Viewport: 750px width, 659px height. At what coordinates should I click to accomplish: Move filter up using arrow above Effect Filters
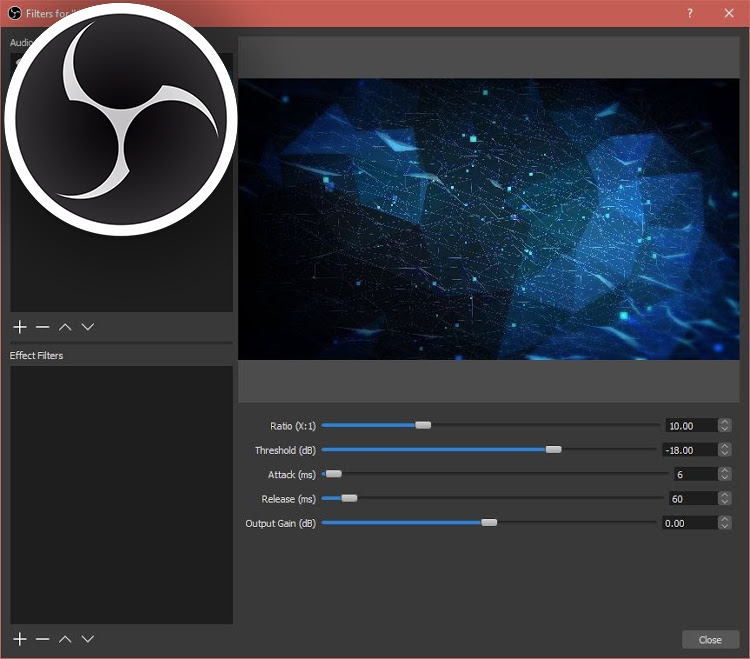pos(65,327)
